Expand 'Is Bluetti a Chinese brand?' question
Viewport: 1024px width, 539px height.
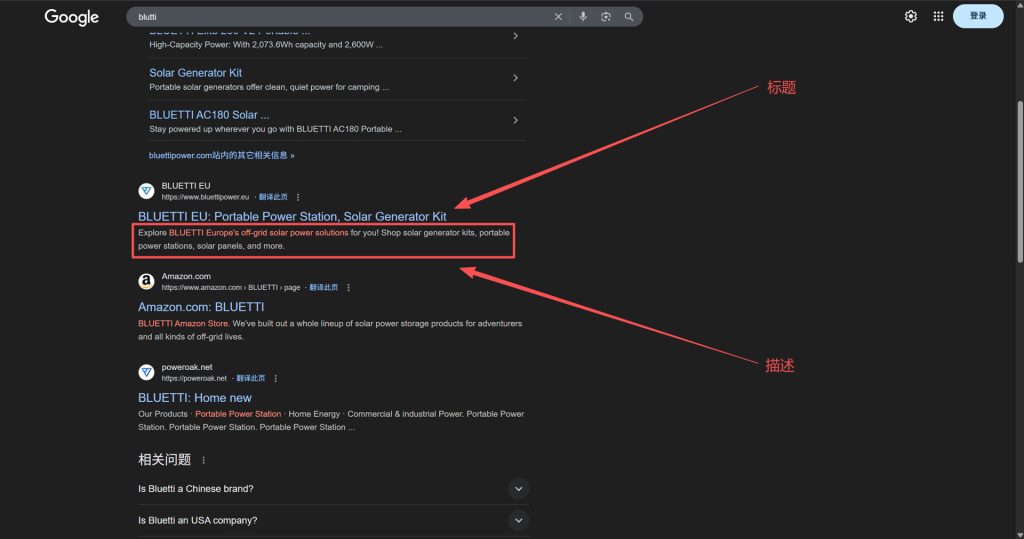518,489
